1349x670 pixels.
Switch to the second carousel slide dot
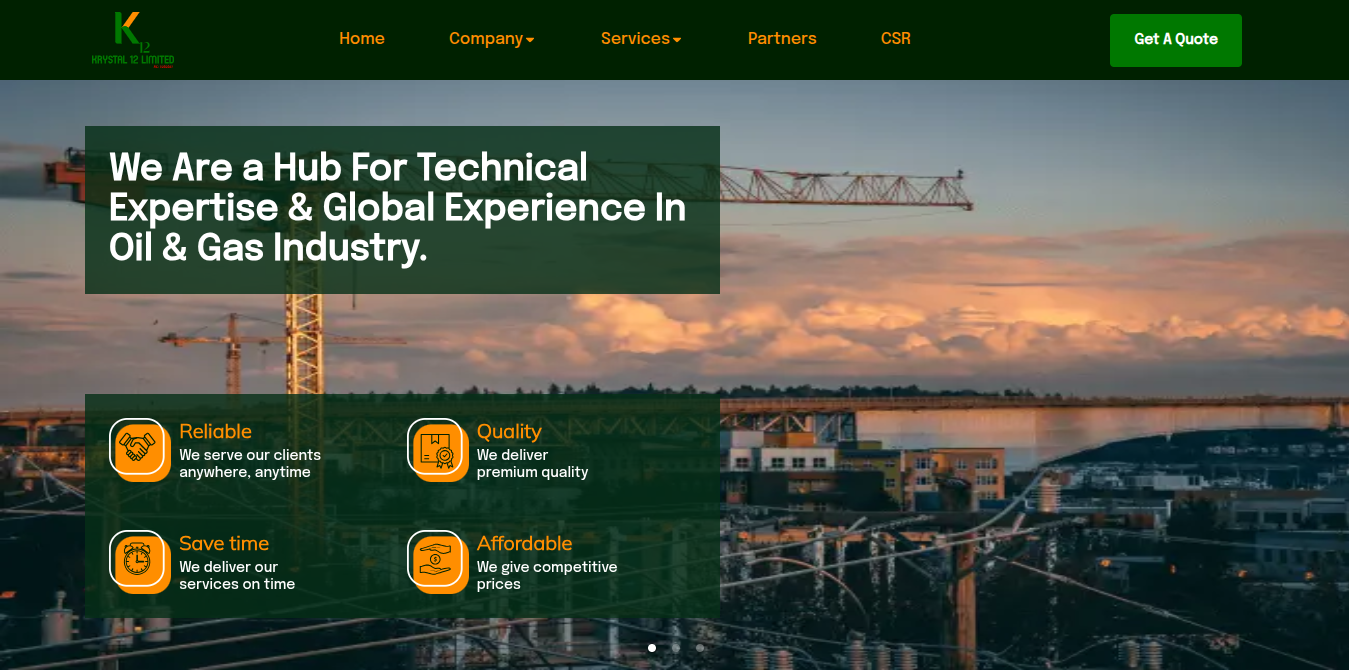676,648
